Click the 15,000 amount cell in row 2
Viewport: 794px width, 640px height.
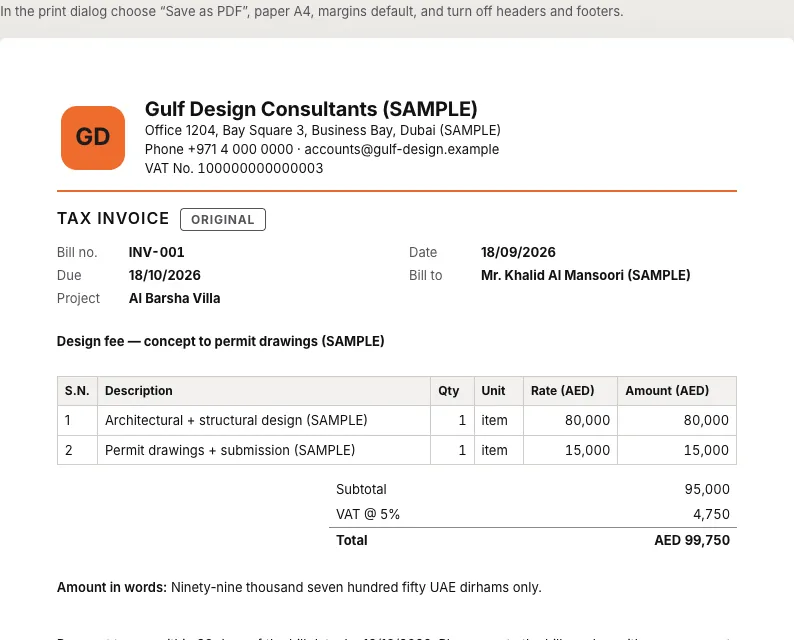click(677, 450)
